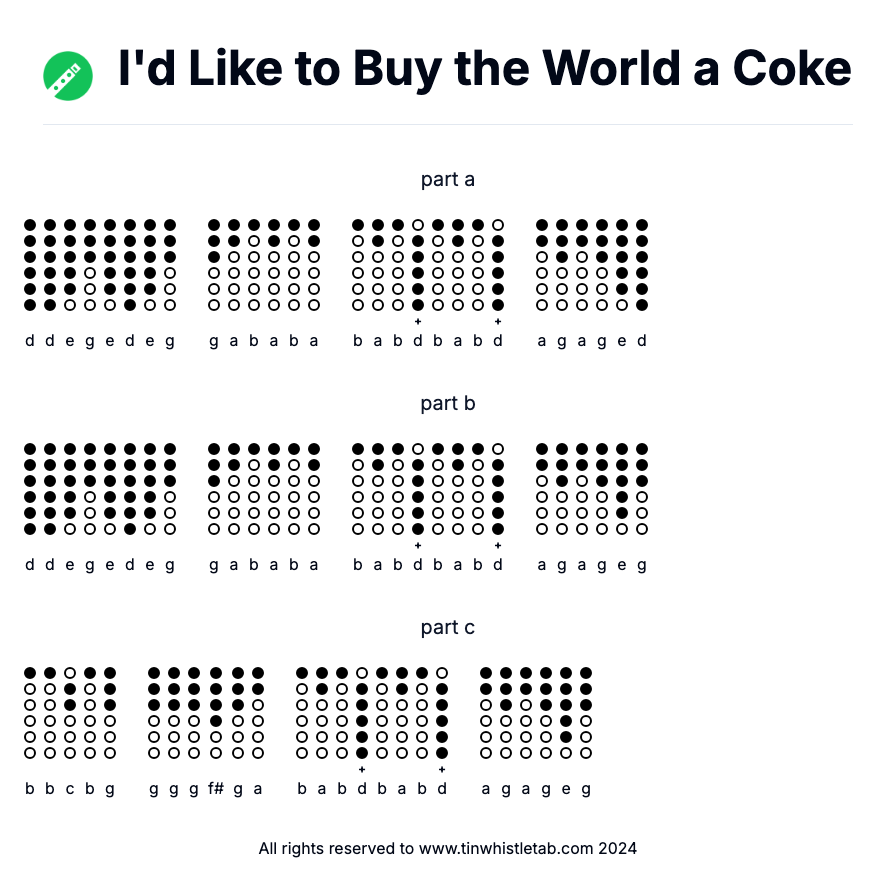Select the 'part b' section label
This screenshot has width=896, height=881.
click(x=448, y=404)
